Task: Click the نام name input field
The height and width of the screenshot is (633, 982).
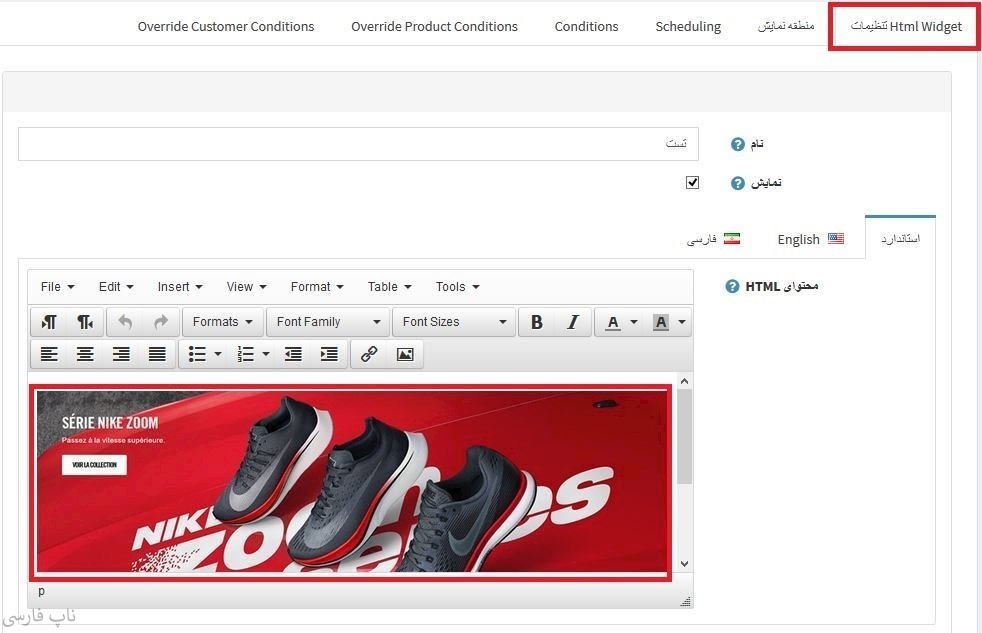Action: (x=358, y=144)
